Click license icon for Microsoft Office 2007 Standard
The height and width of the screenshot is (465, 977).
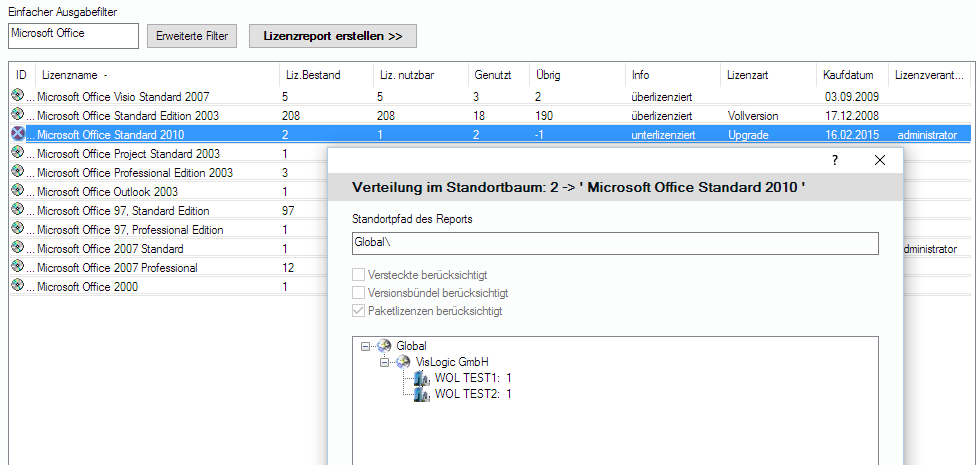point(17,247)
